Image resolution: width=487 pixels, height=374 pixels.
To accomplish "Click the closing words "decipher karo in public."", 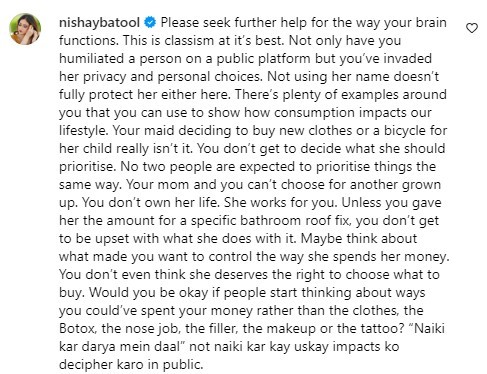I will pos(131,365).
